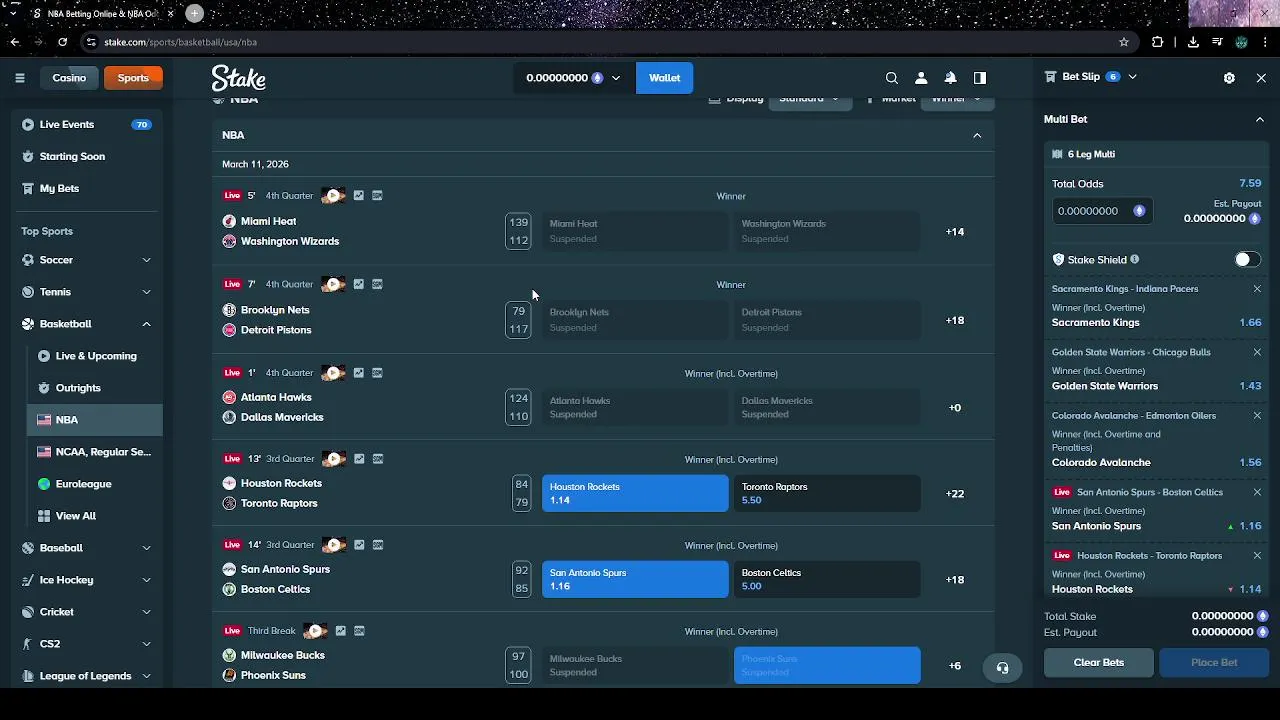Collapse the Multi Bet section
The image size is (1280, 720).
point(1259,119)
